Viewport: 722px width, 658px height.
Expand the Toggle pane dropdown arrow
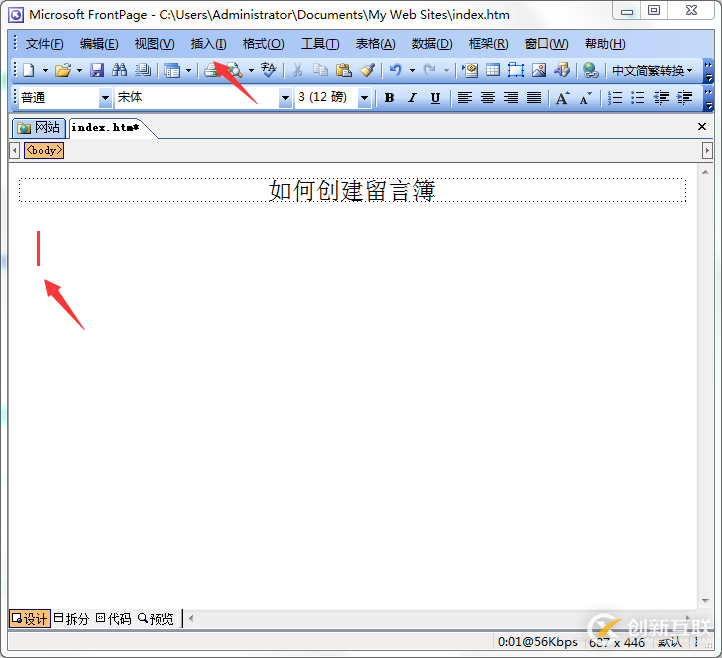pos(188,70)
